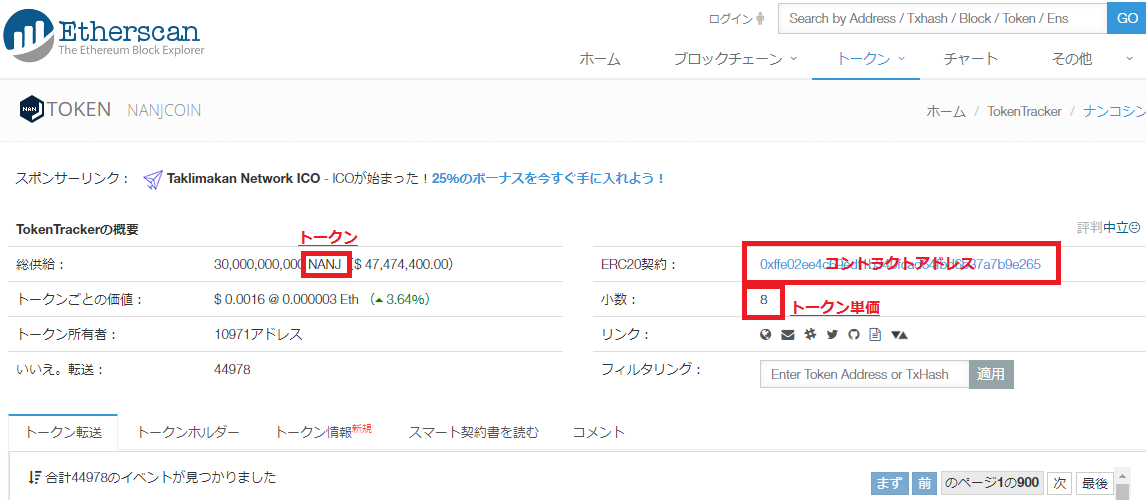Switch to the スマート契約書を読む tab
This screenshot has width=1146, height=500.
tap(474, 432)
